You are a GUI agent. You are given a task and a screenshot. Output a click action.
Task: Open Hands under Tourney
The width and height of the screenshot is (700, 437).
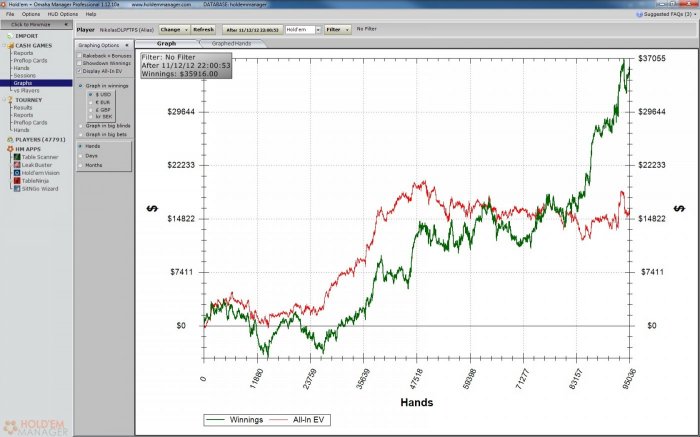coord(21,130)
